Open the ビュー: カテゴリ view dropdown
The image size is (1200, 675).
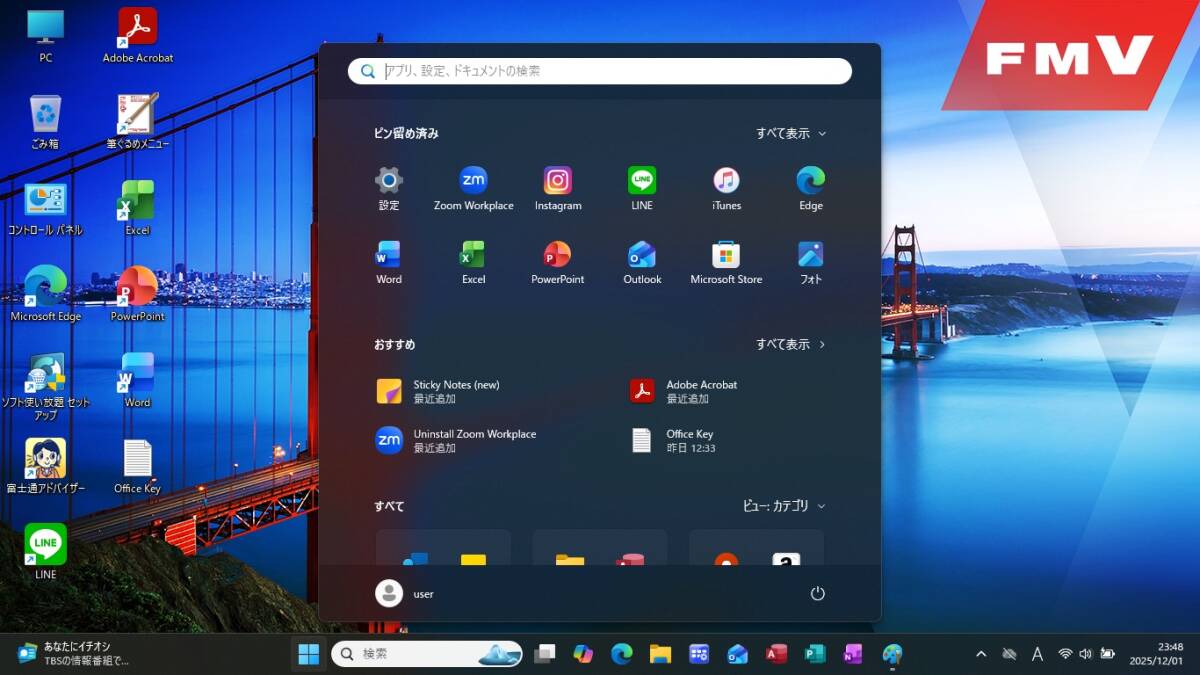click(784, 506)
